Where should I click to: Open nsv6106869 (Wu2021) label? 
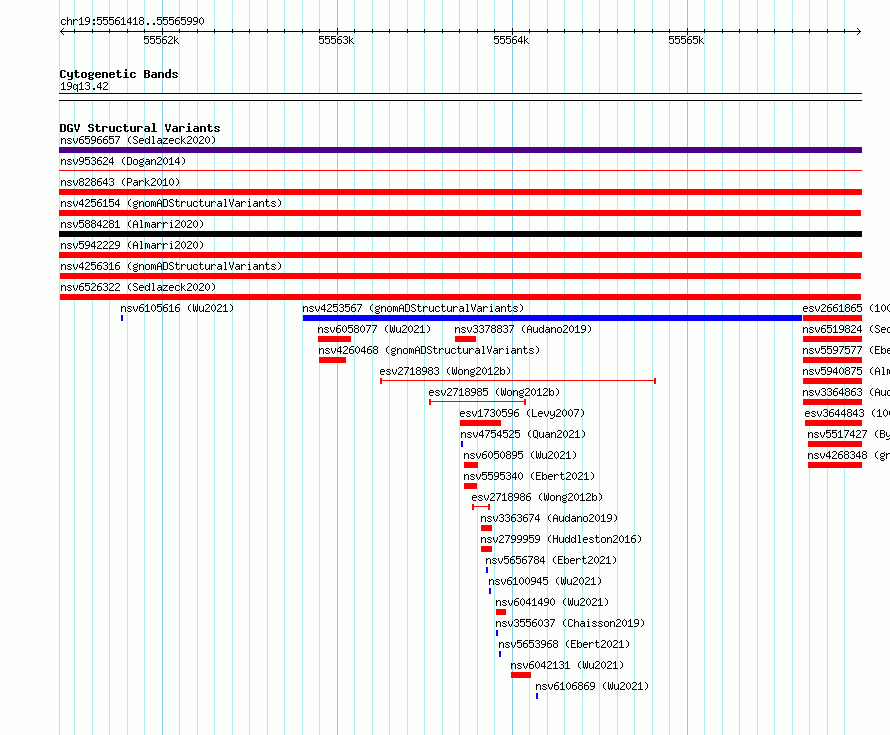tap(592, 686)
